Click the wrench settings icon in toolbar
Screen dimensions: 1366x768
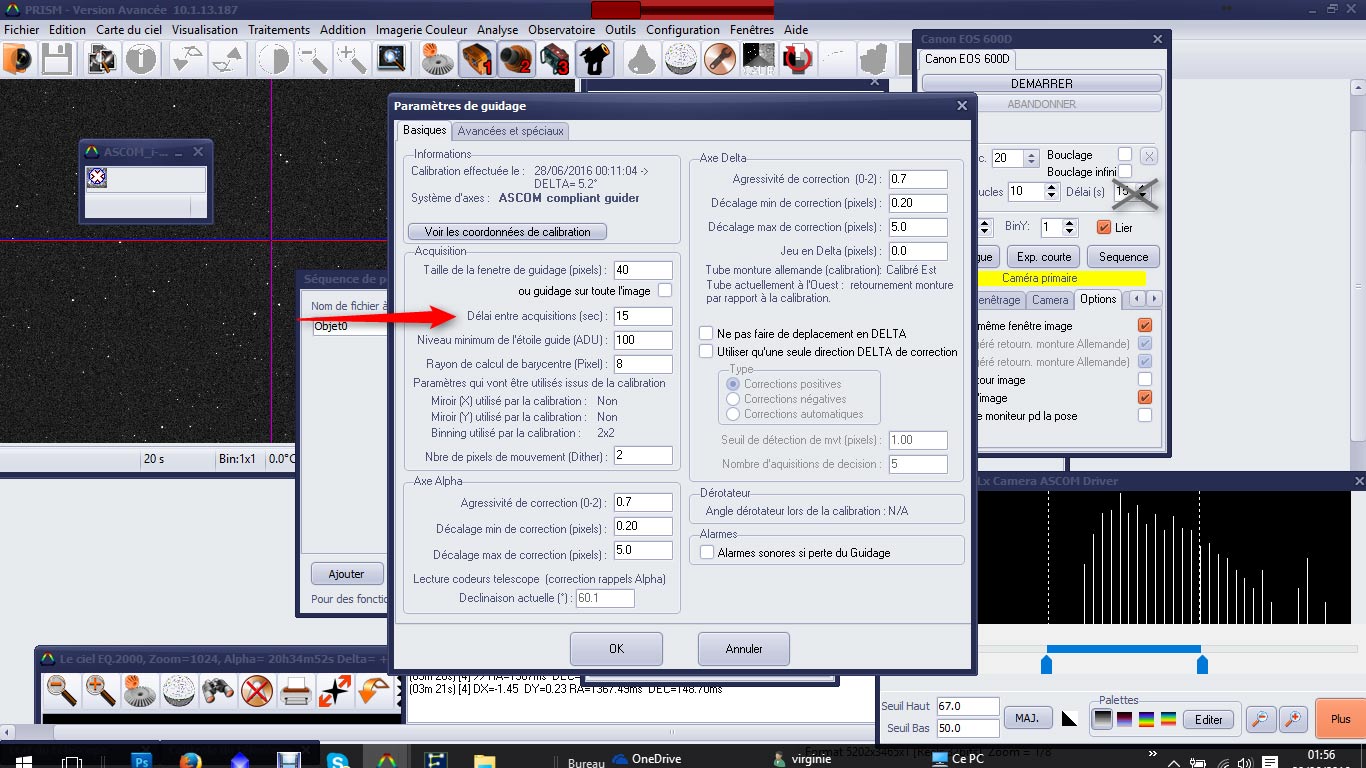click(x=720, y=60)
